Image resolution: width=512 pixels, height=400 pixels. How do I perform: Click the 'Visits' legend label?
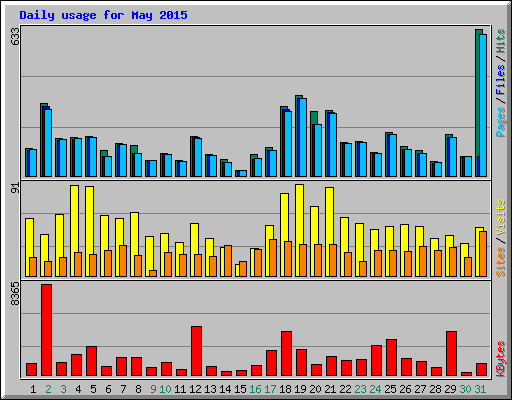(x=501, y=217)
